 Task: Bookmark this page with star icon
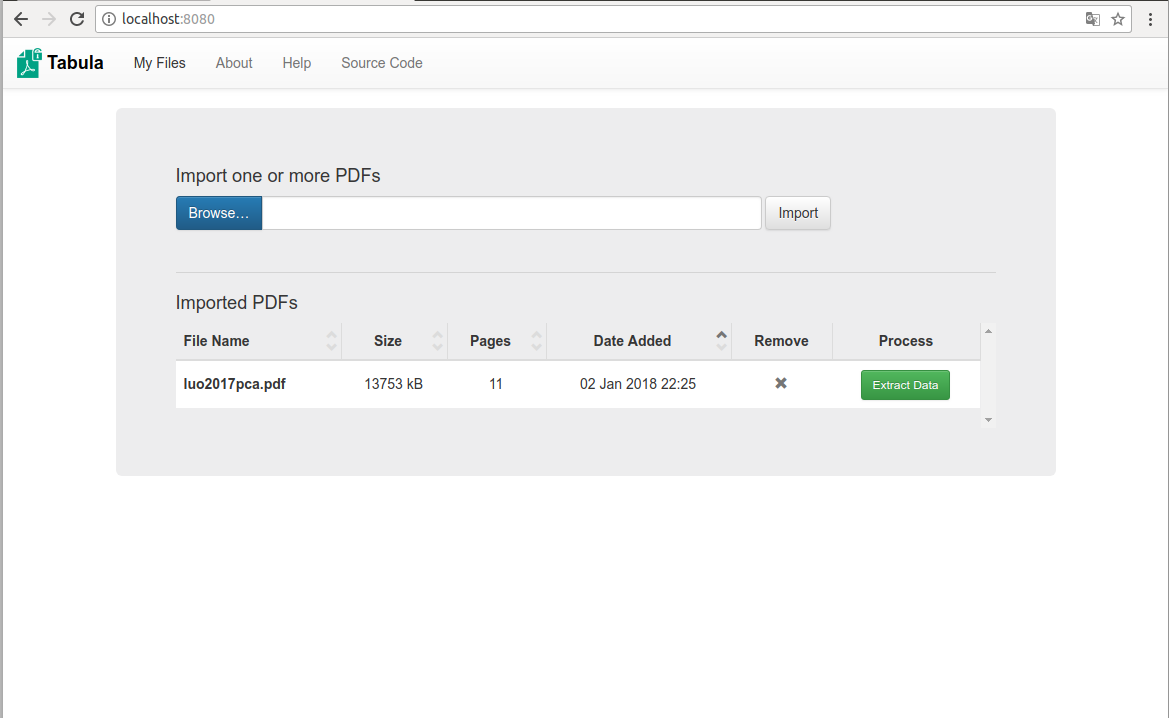point(1118,19)
